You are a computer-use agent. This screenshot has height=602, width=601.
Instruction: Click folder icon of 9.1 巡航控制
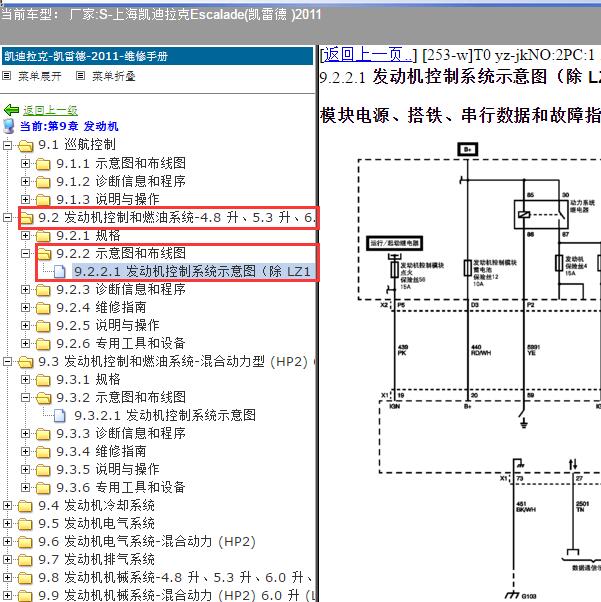point(25,146)
